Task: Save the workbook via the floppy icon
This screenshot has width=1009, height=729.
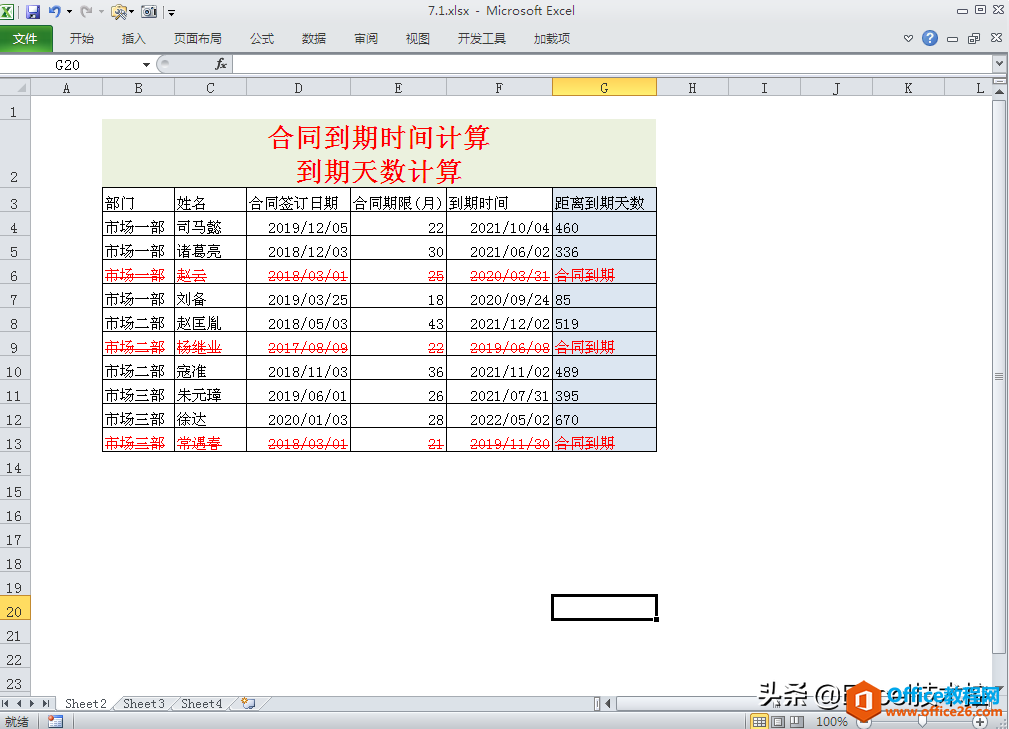Action: click(x=32, y=12)
